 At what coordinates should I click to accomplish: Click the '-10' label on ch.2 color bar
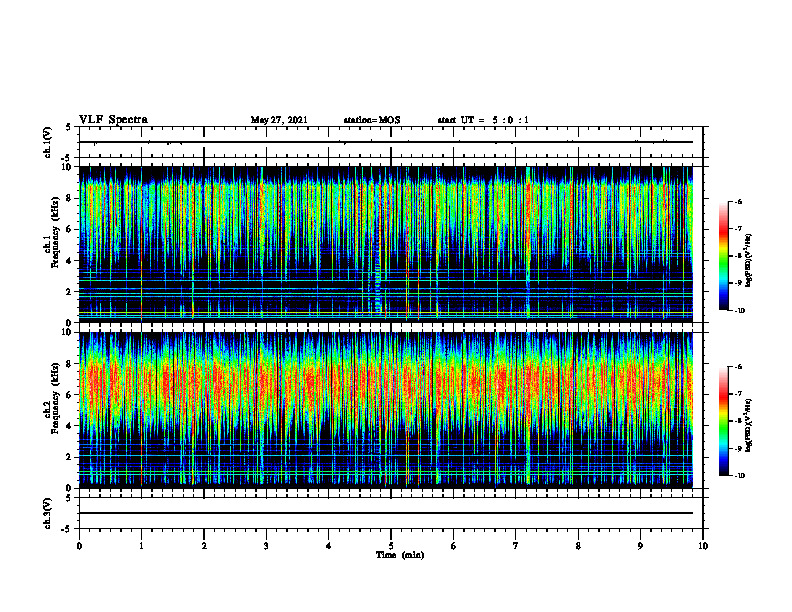(x=740, y=475)
